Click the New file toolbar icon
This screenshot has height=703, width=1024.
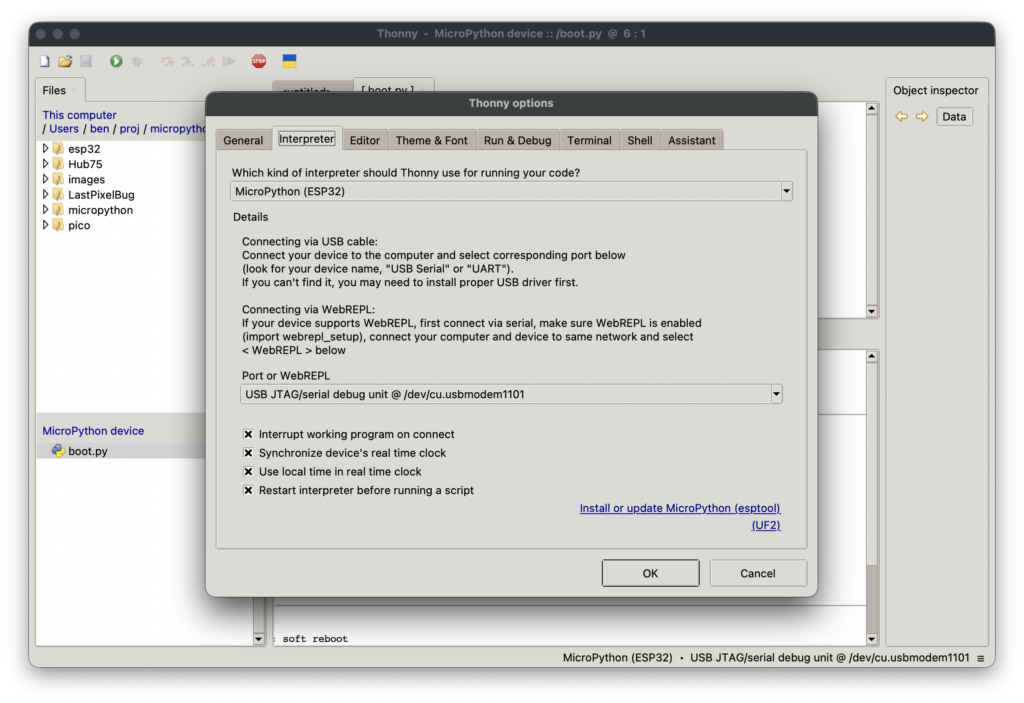coord(44,62)
